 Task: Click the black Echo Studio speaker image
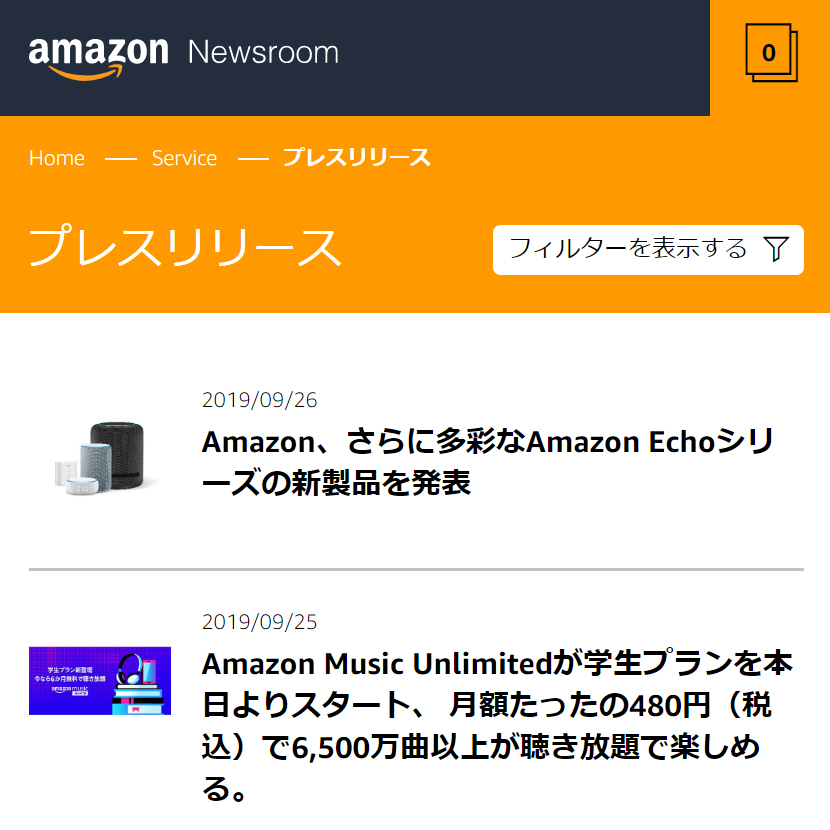coord(119,455)
